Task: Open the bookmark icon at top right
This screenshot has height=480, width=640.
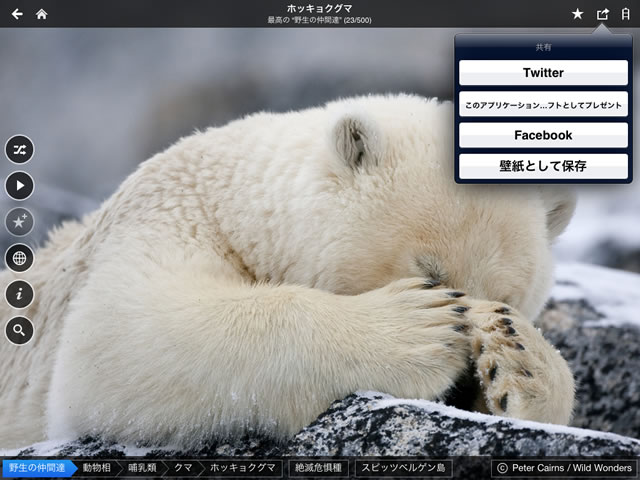Action: [x=625, y=14]
